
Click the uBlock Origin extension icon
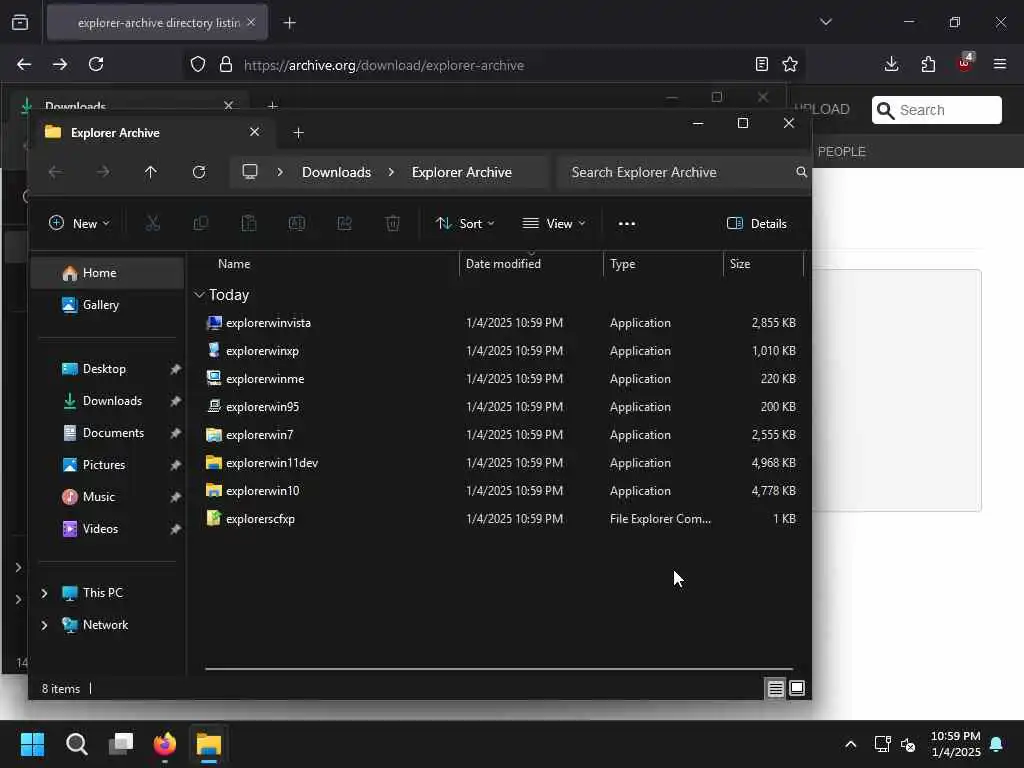[x=965, y=63]
